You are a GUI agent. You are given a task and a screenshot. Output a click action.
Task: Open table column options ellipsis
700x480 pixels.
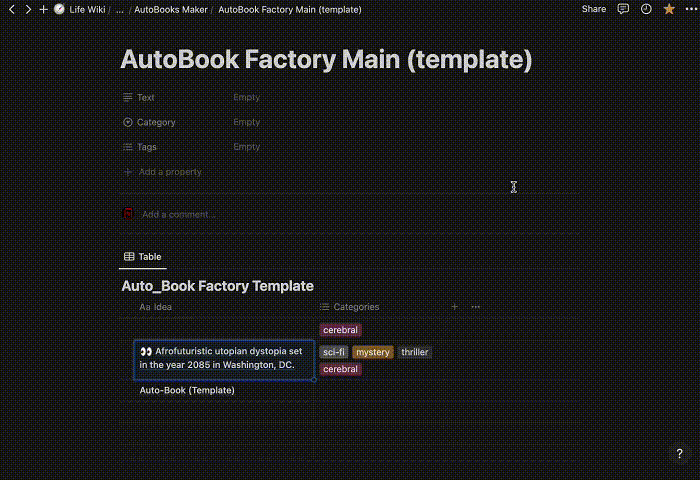(476, 307)
